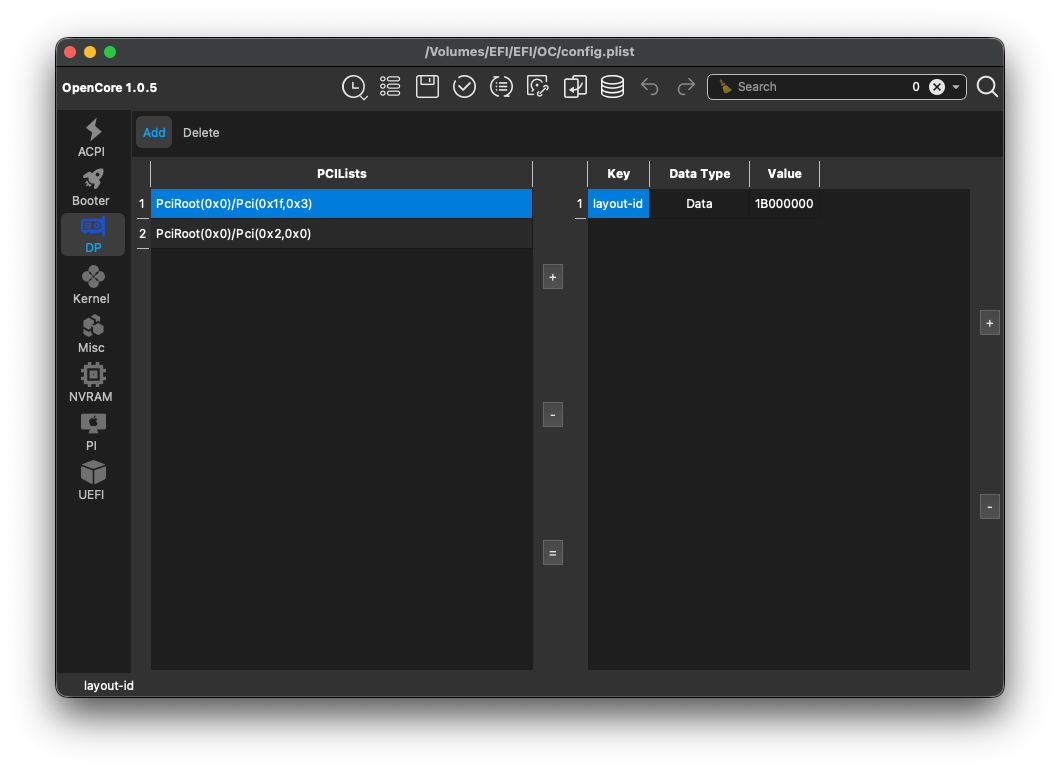Image resolution: width=1060 pixels, height=771 pixels.
Task: Expand the search options dropdown arrow
Action: coord(956,87)
